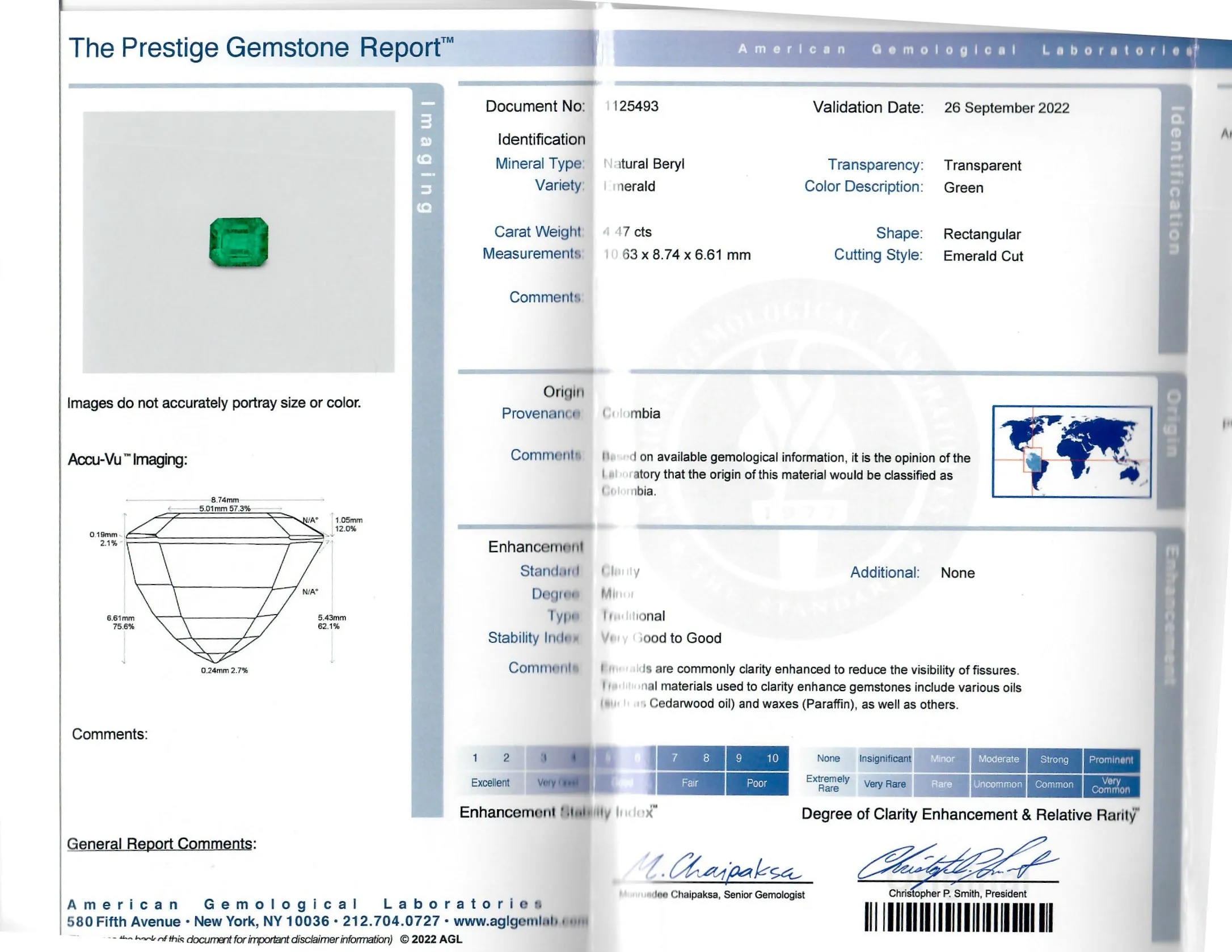Click the Traditional enhancement type value

633,616
